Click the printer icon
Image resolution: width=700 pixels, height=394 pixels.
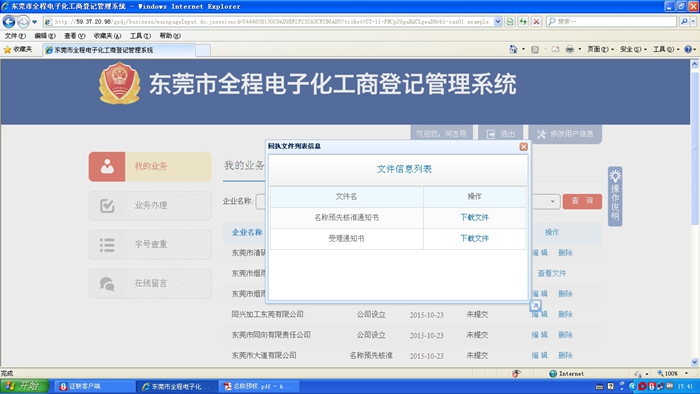pyautogui.click(x=570, y=50)
